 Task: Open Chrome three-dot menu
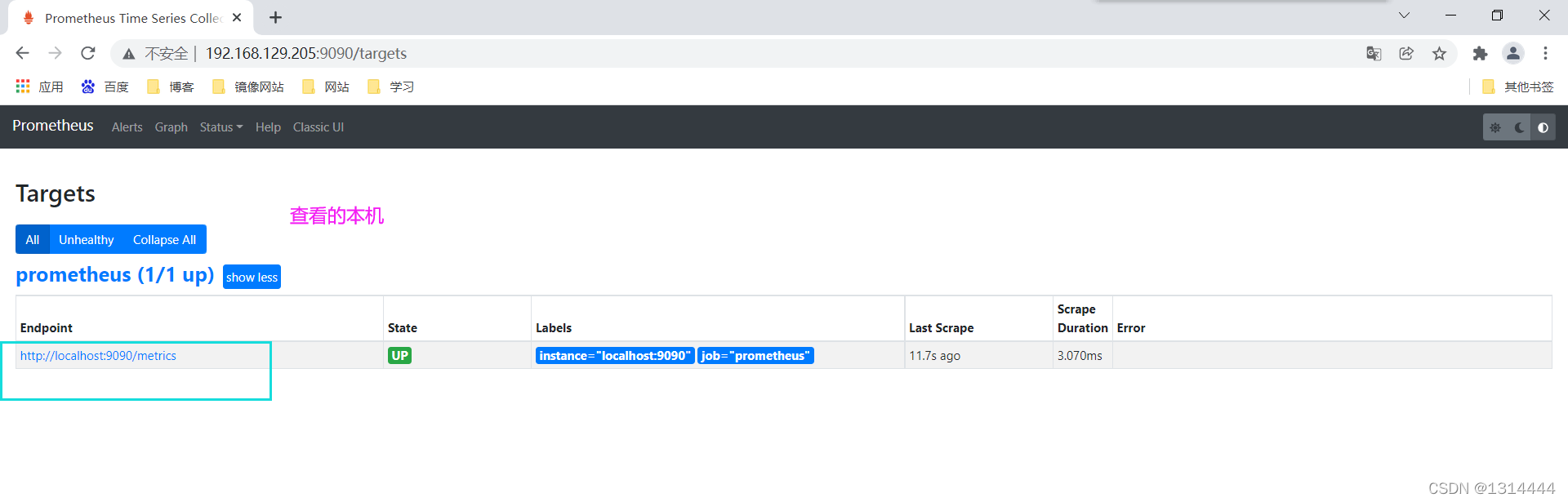click(x=1545, y=53)
